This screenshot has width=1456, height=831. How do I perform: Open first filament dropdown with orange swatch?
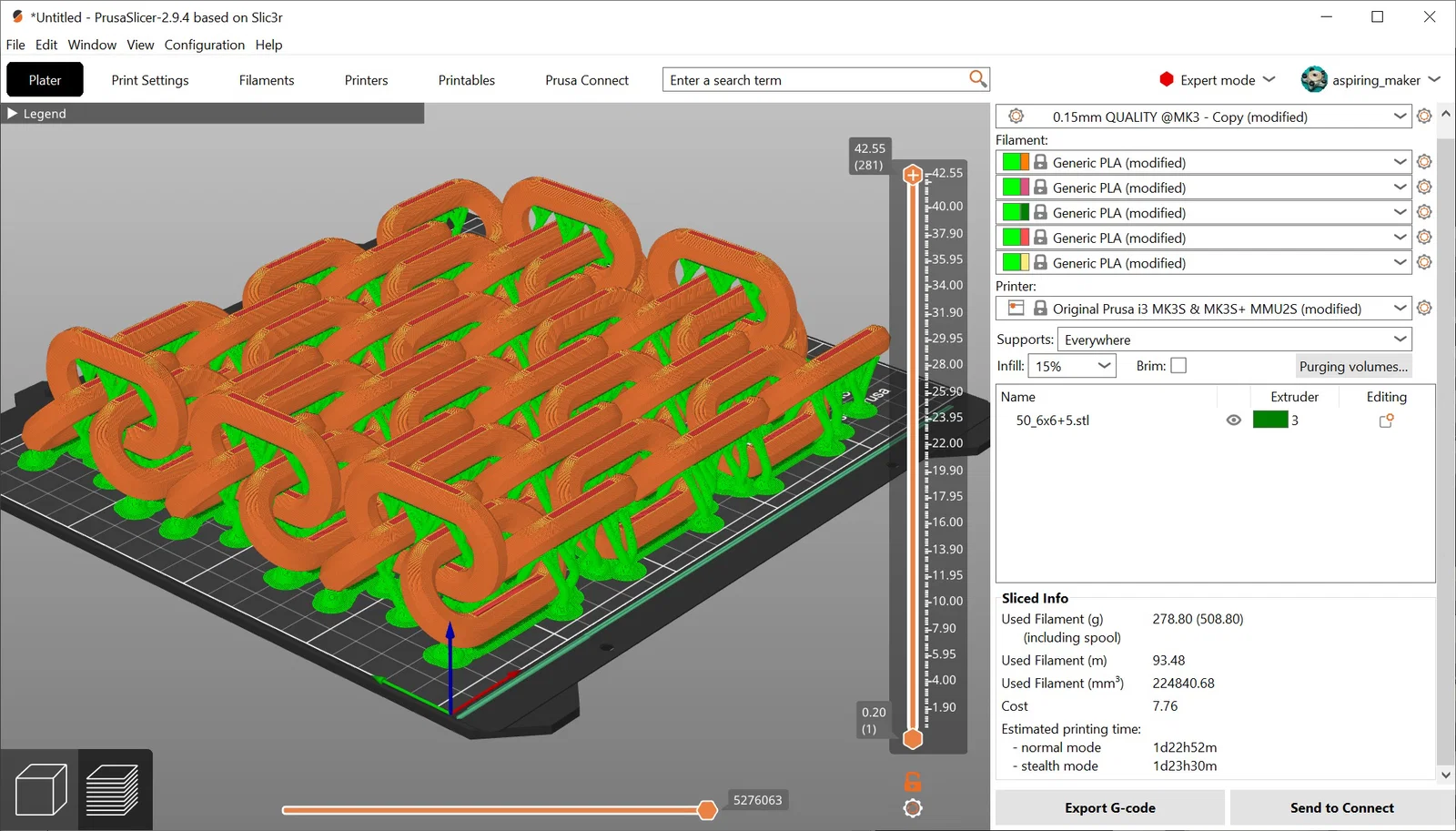[1400, 161]
